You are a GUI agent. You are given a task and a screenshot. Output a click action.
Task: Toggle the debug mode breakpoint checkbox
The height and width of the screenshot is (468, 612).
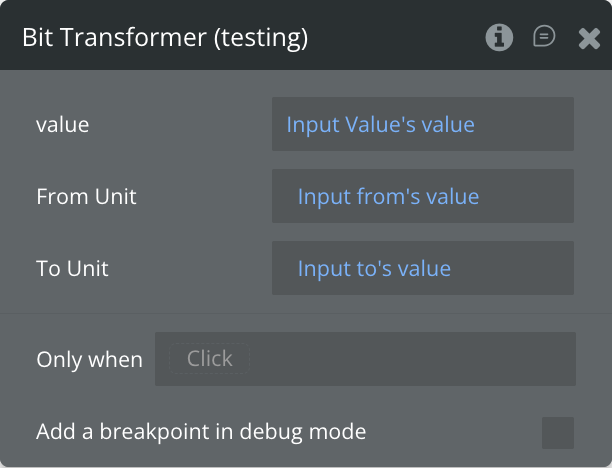tap(558, 433)
